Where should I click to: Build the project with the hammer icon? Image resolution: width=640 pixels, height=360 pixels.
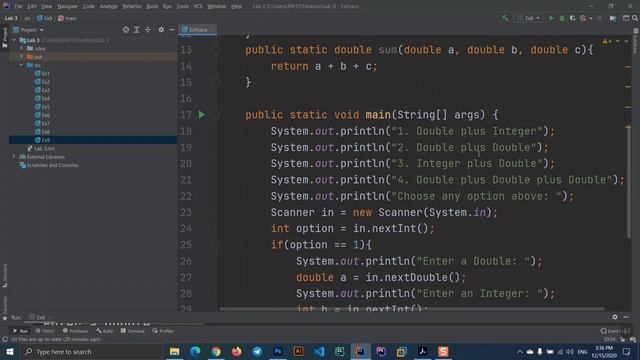tap(505, 18)
